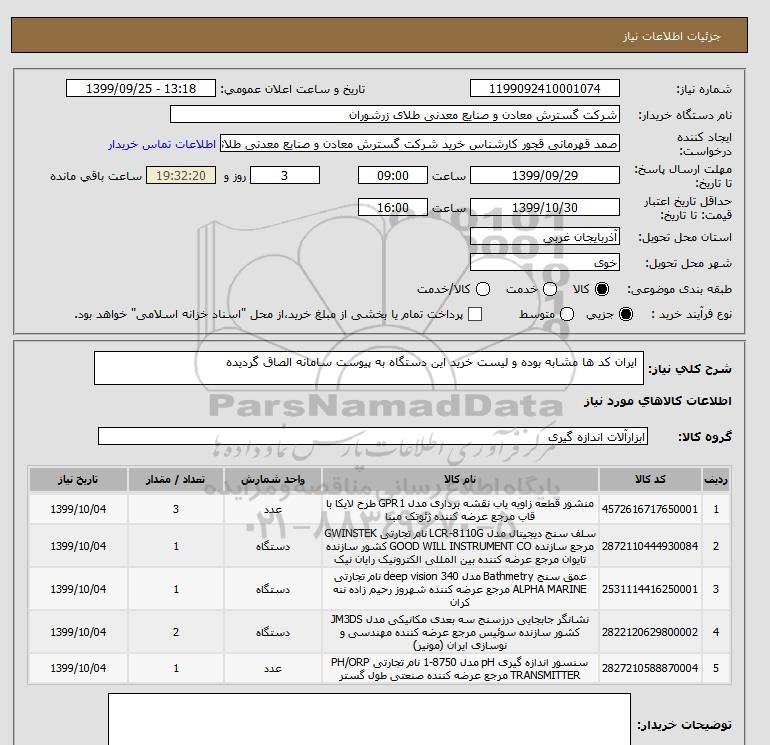Click the نام کالا column header
Viewport: 770px width, 745px height.
460,479
